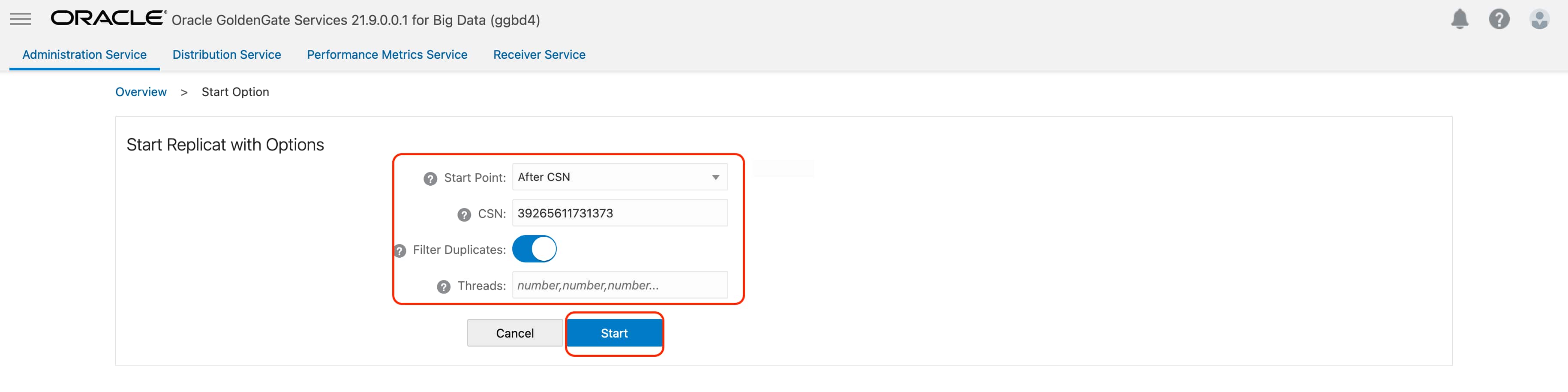Click the CSN field help icon
The height and width of the screenshot is (392, 1568).
tap(464, 214)
